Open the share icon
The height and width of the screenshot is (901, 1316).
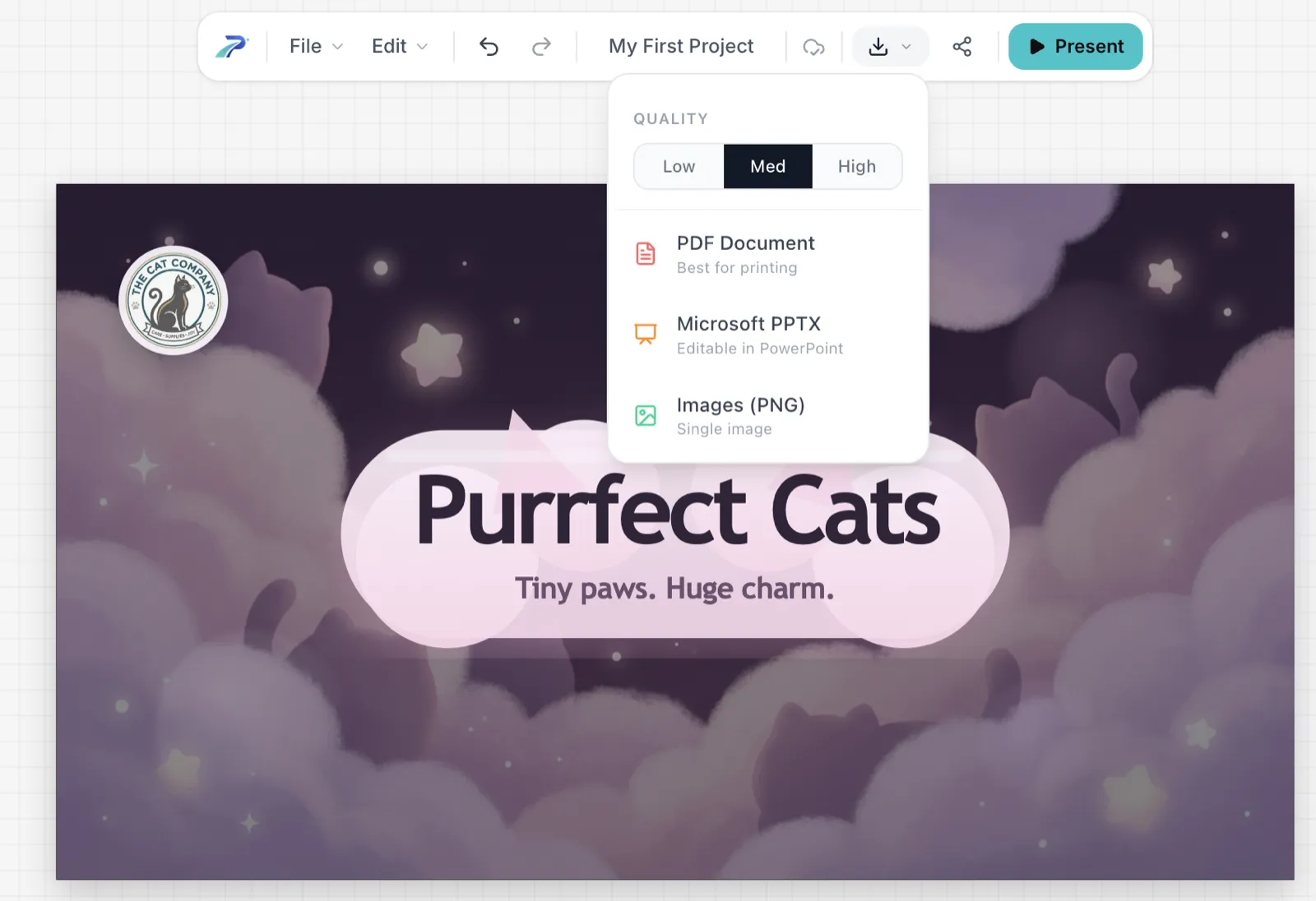962,47
